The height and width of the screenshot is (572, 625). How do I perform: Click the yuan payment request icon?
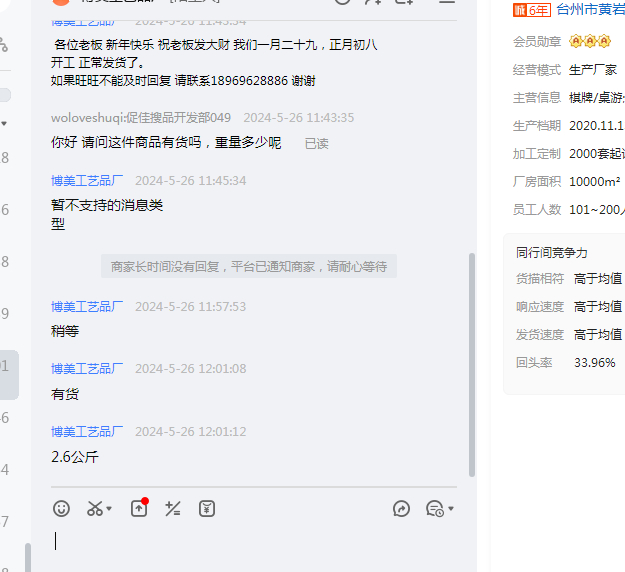pos(207,509)
